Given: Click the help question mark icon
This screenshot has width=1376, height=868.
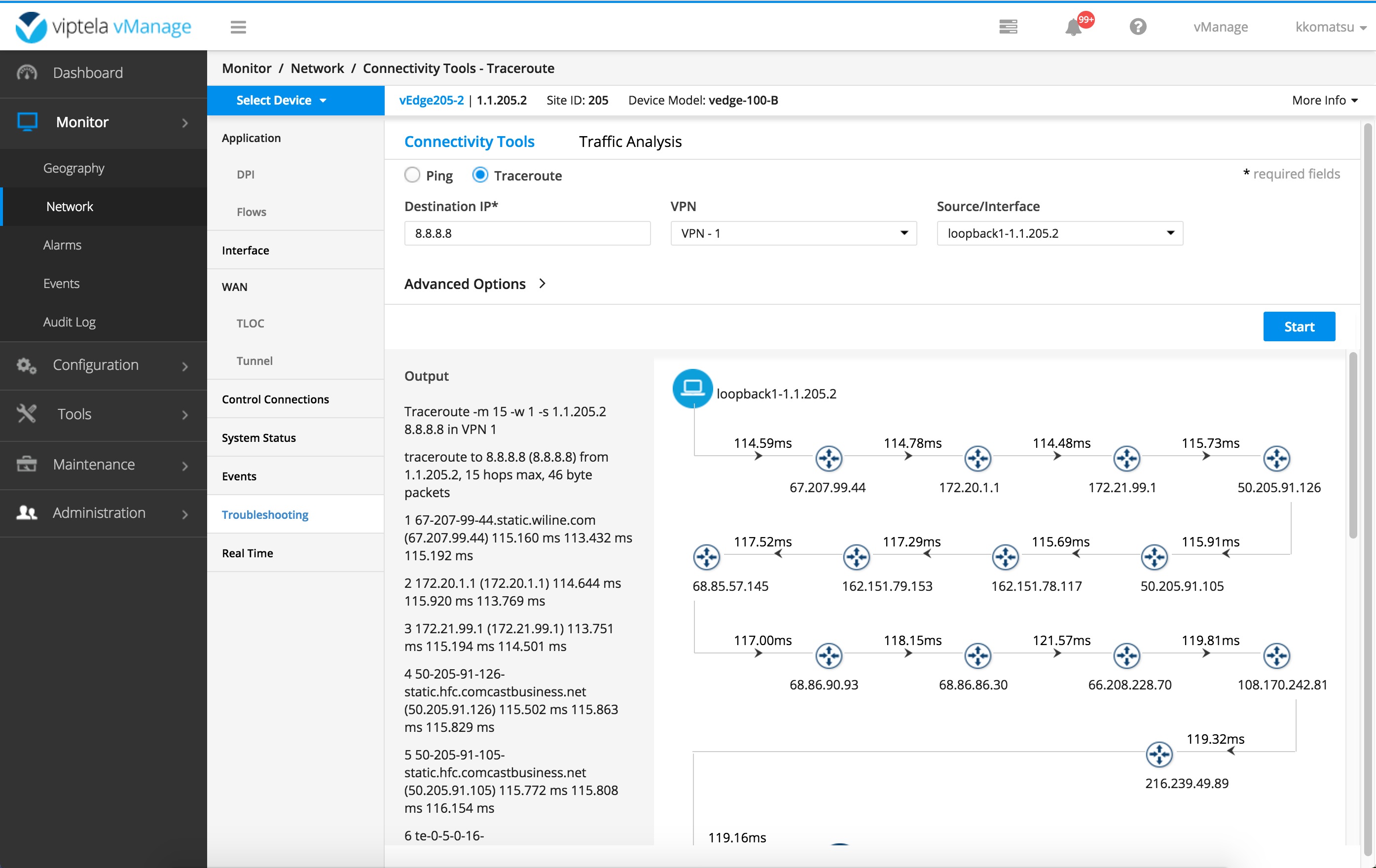Looking at the screenshot, I should coord(1137,27).
